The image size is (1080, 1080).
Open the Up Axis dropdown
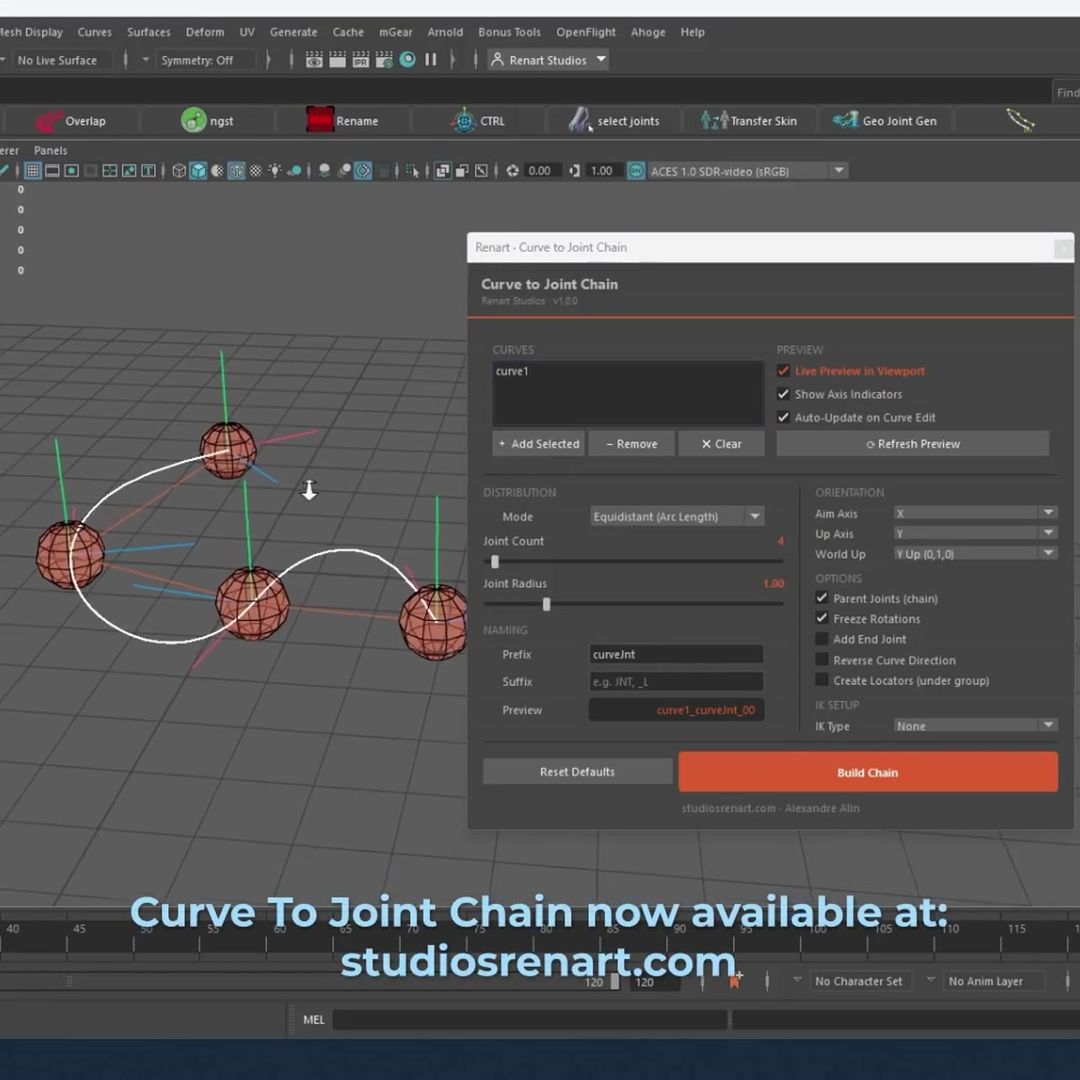975,533
